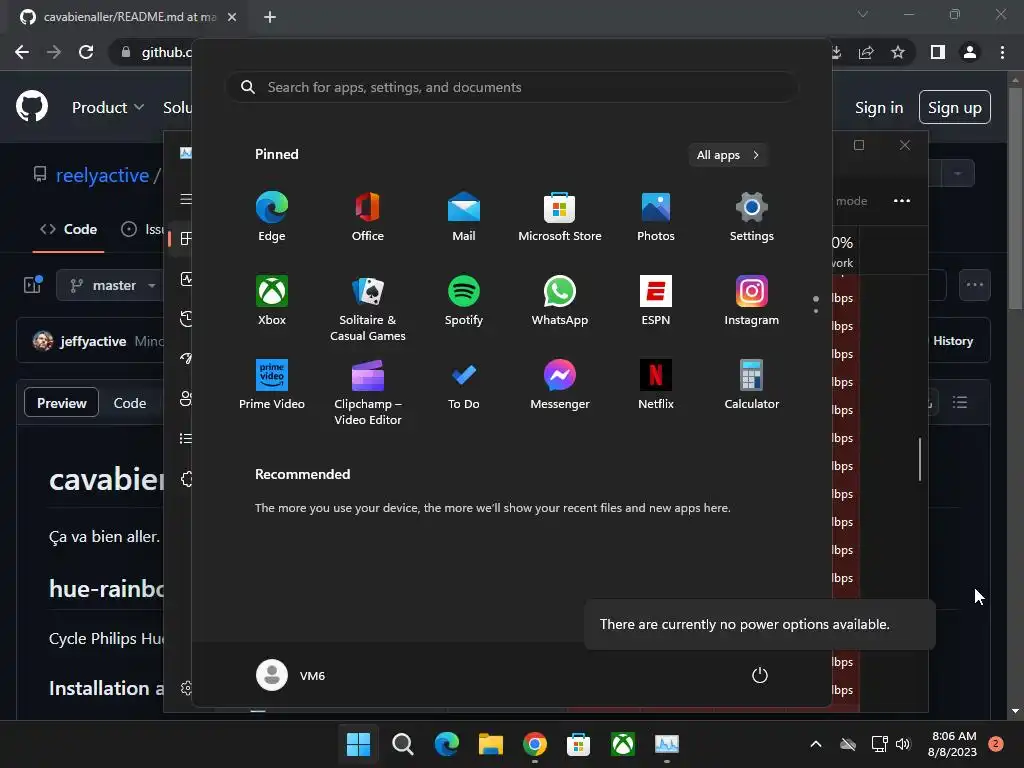Screen dimensions: 1024x768
Task: Open Settings from the Start menu
Action: [x=752, y=217]
